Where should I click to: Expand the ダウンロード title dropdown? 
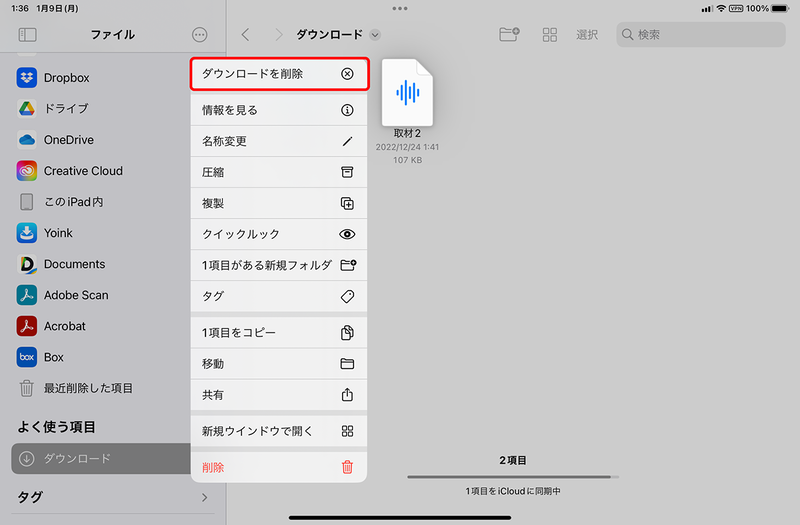(375, 35)
